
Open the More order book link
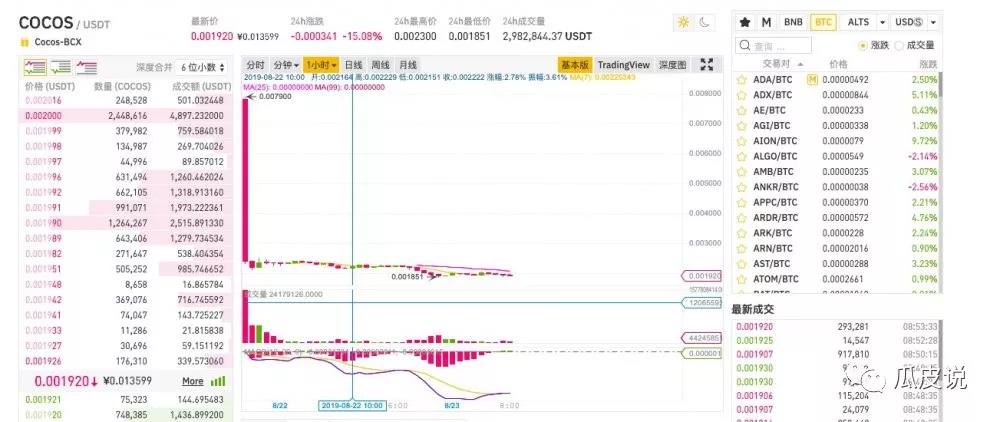(x=193, y=381)
